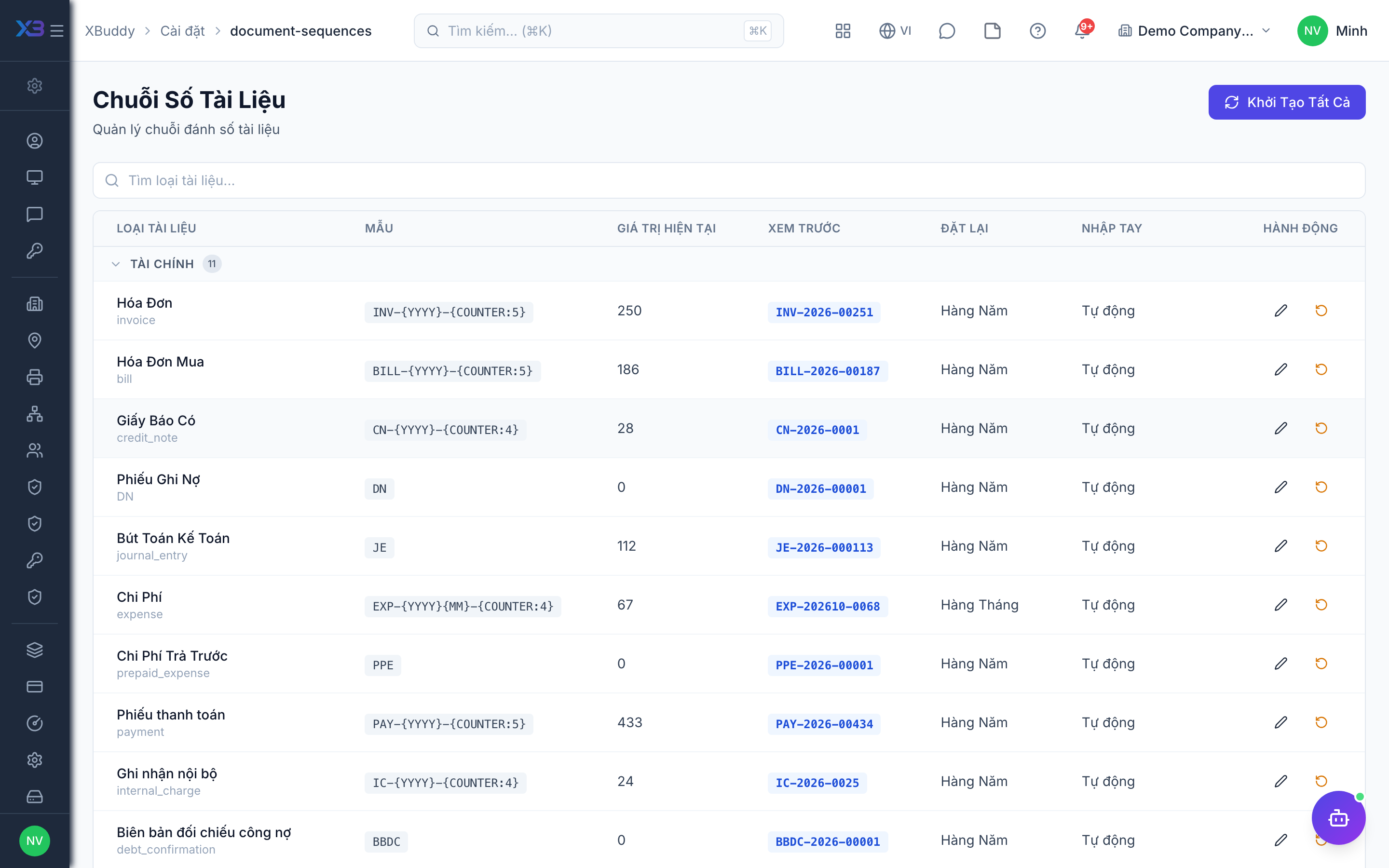Edit the Bút Toán Kế Toán sequence
Image resolution: width=1389 pixels, height=868 pixels.
pos(1280,546)
